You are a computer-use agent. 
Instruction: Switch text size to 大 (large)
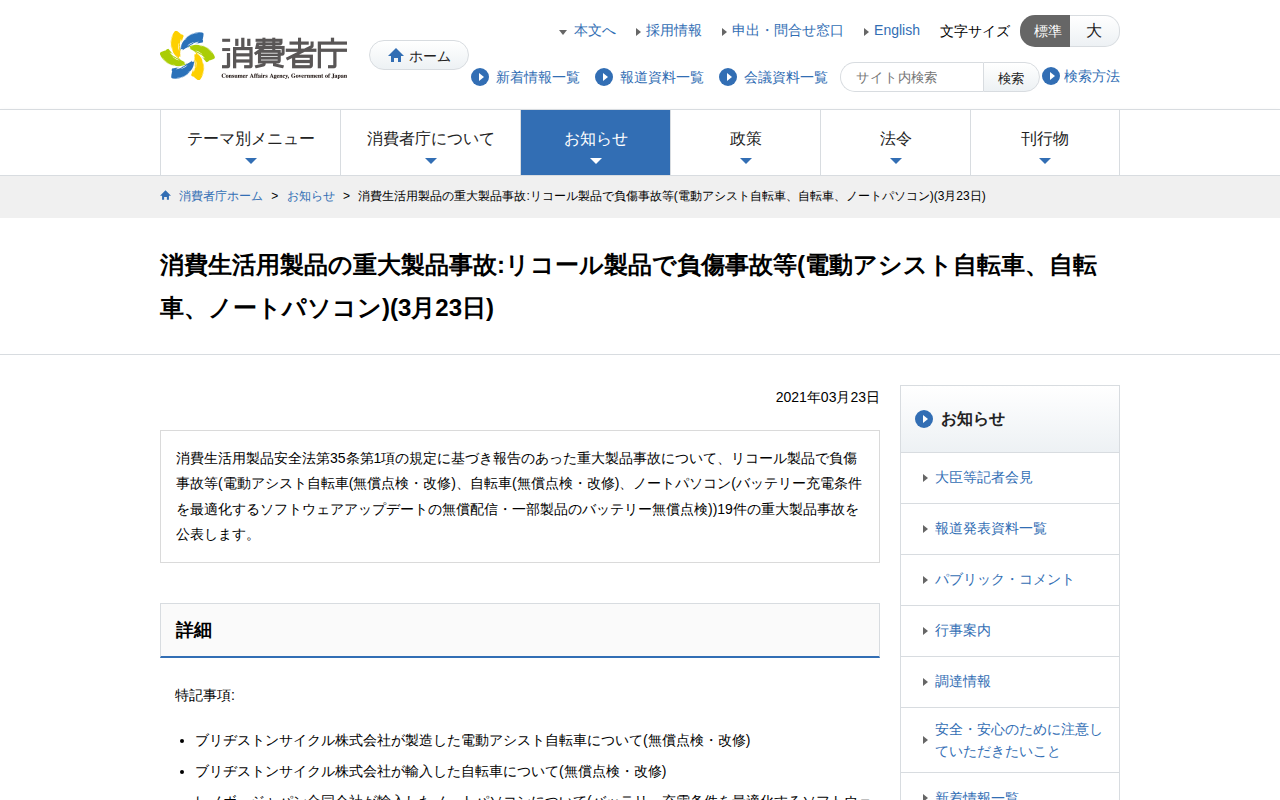[x=1094, y=31]
